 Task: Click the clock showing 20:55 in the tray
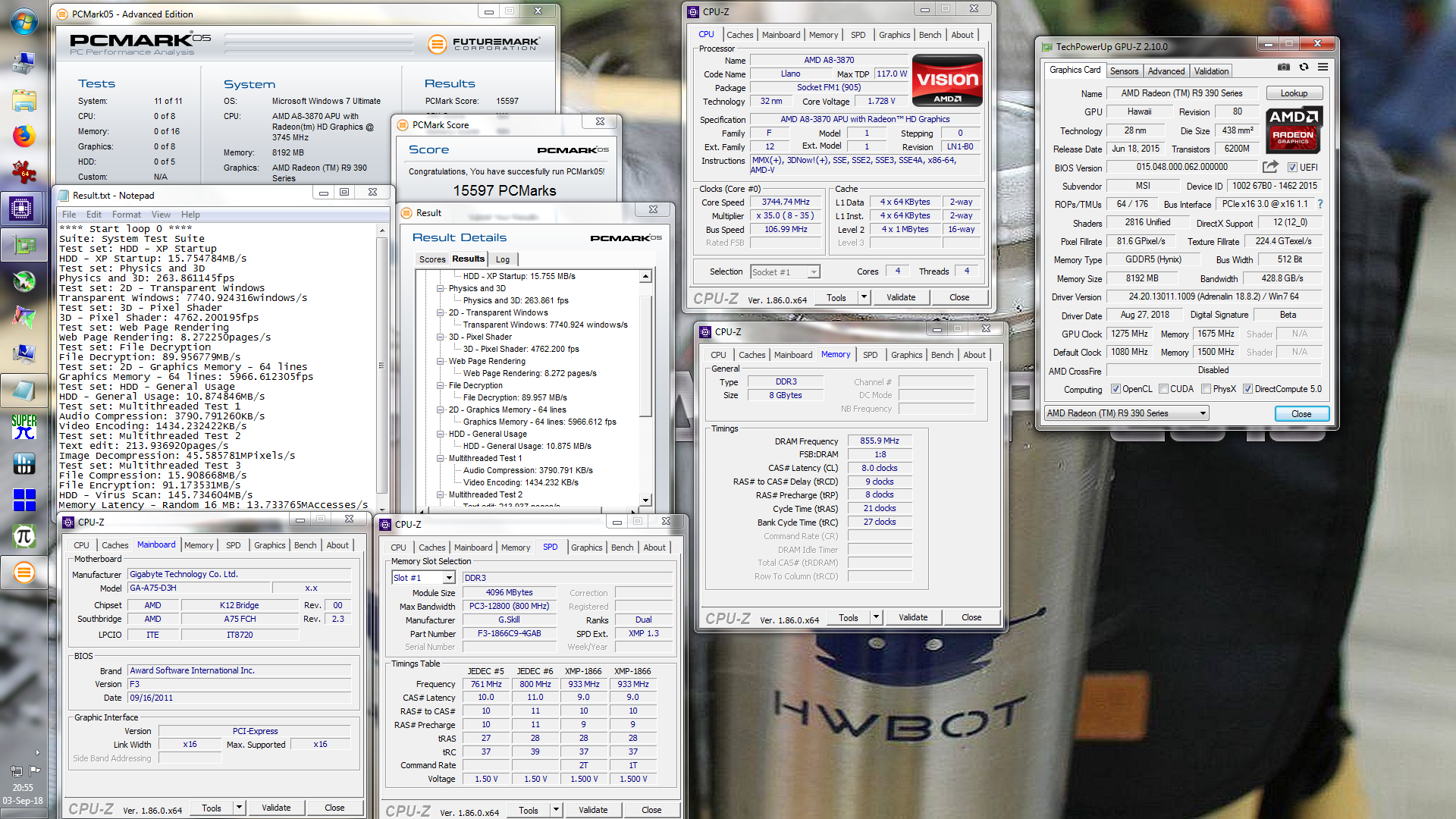click(23, 788)
